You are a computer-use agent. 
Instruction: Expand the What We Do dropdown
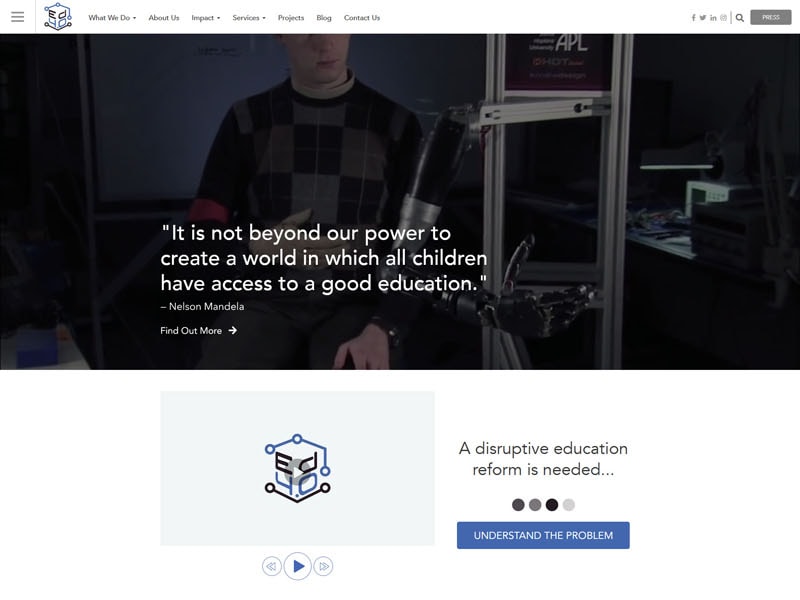[112, 18]
